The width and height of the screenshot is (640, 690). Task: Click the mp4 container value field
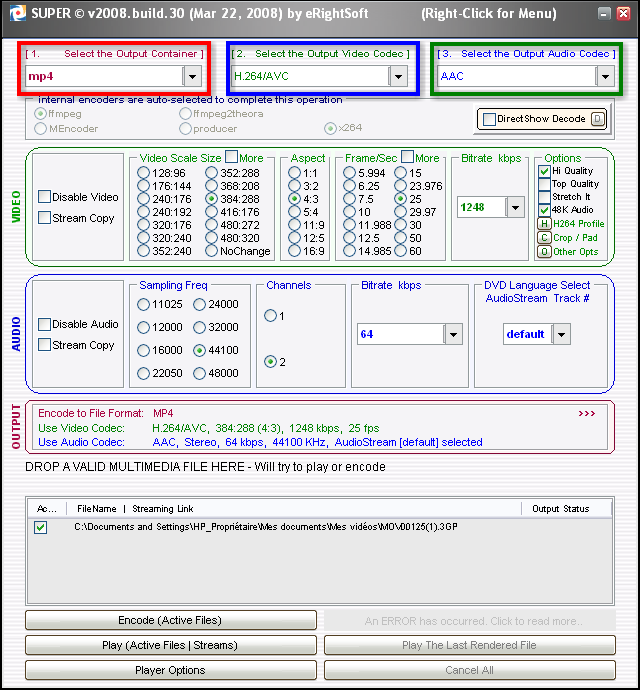[104, 76]
